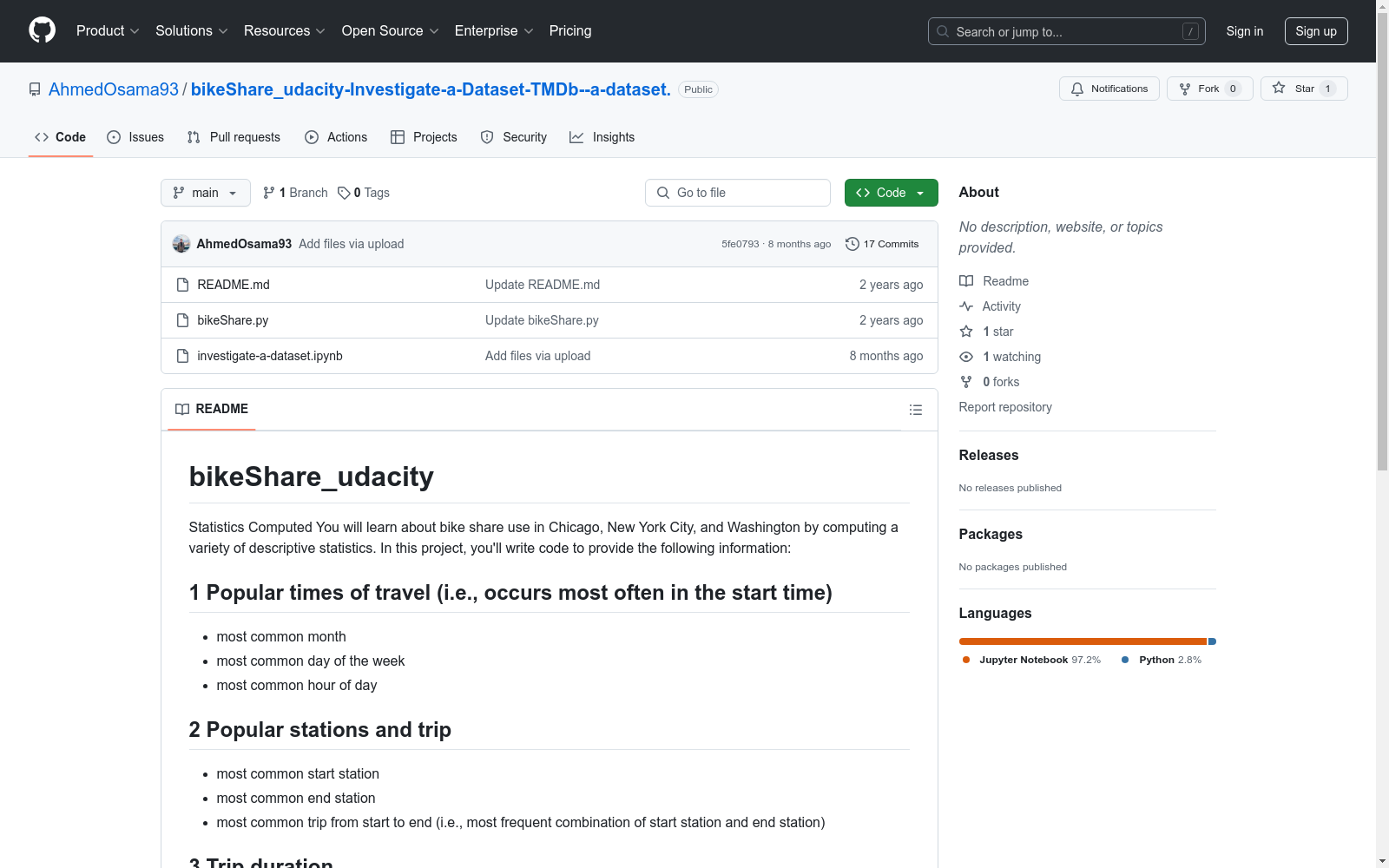1389x868 pixels.
Task: Click blue Python language bar segment
Action: tap(1213, 641)
